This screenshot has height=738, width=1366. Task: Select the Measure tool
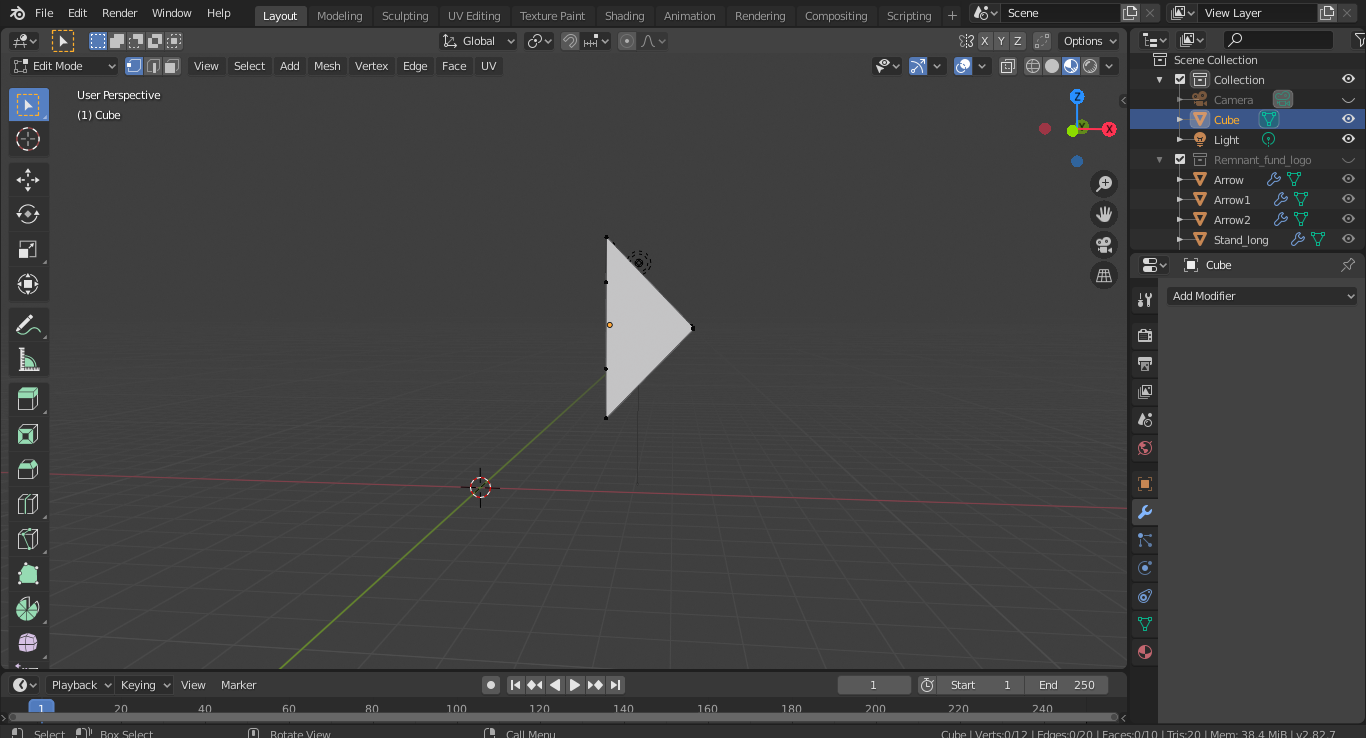[28, 360]
